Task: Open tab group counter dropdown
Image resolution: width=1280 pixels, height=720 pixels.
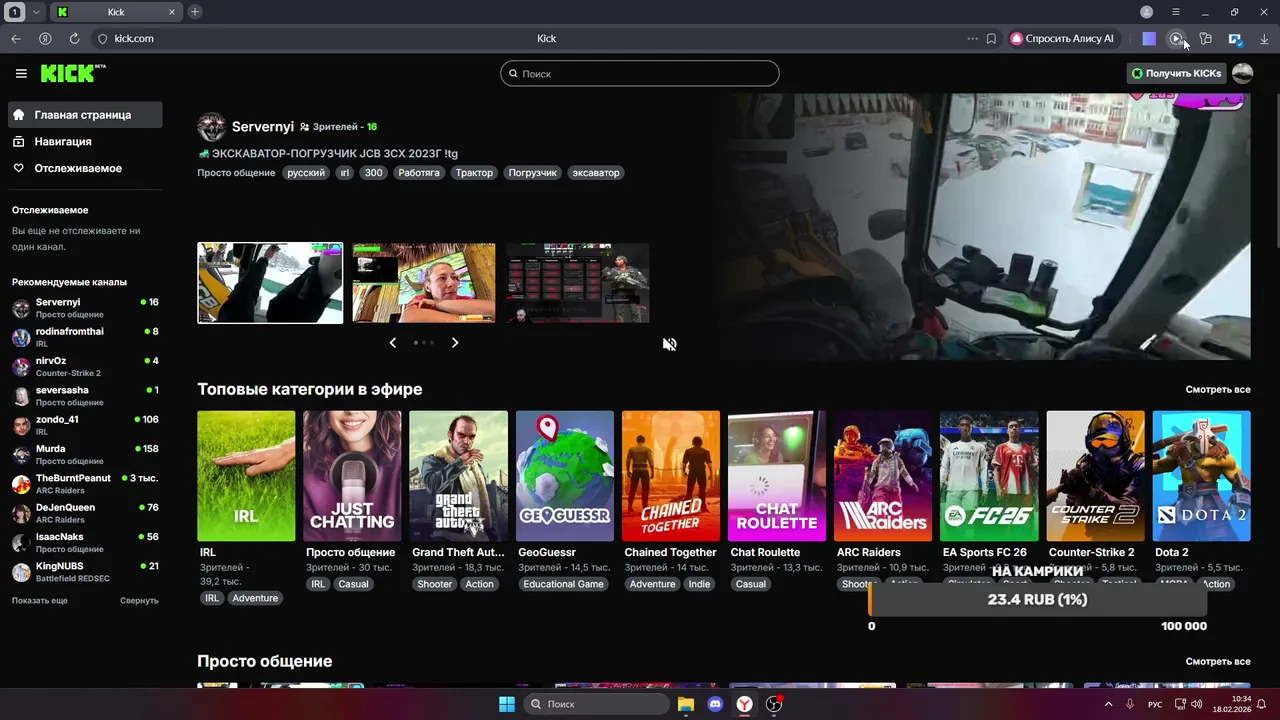Action: click(36, 12)
